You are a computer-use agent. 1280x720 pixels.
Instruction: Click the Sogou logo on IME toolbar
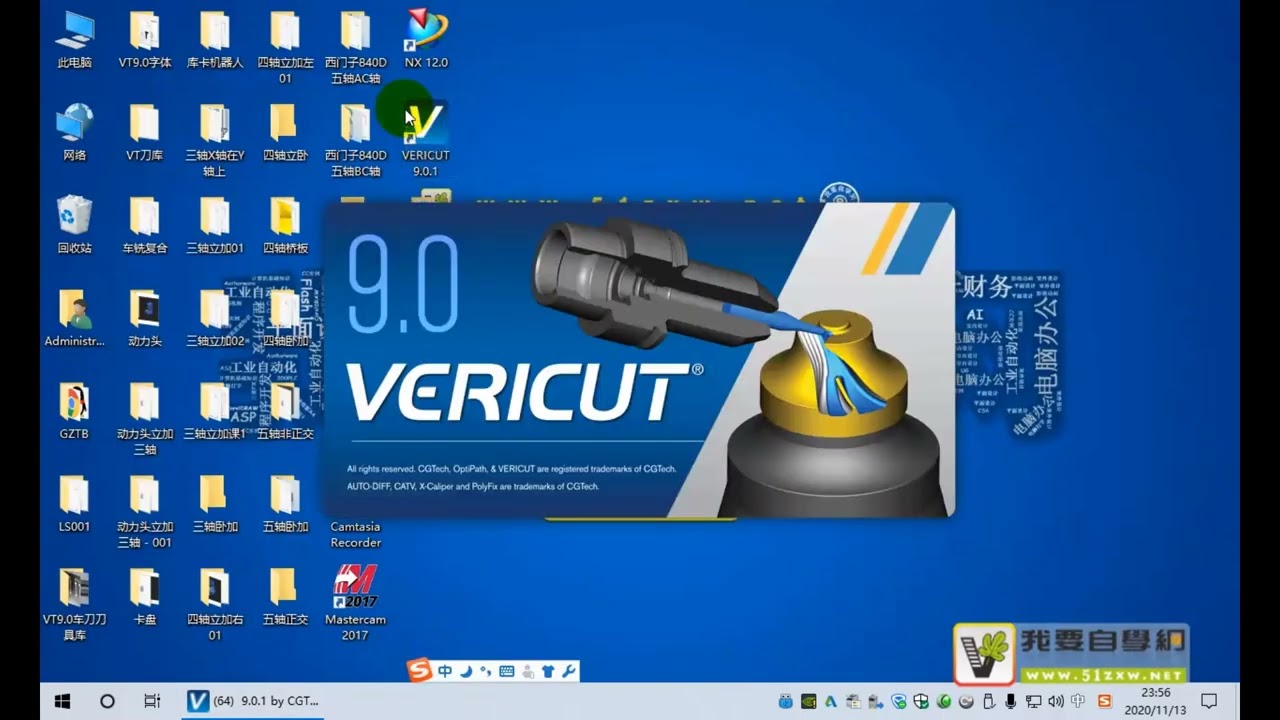click(x=419, y=671)
